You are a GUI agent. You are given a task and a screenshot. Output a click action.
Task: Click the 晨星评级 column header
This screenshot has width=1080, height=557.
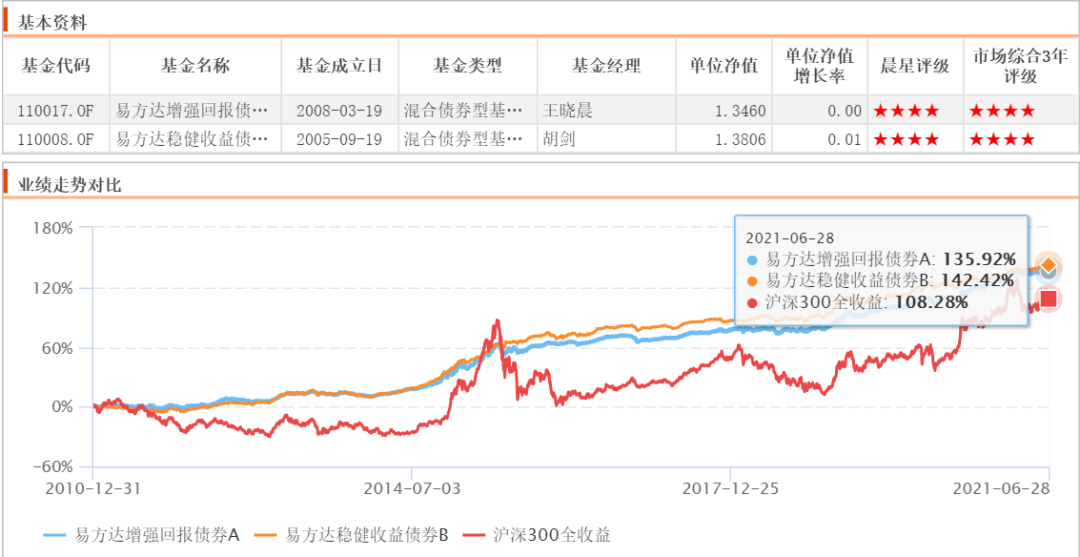pos(915,66)
